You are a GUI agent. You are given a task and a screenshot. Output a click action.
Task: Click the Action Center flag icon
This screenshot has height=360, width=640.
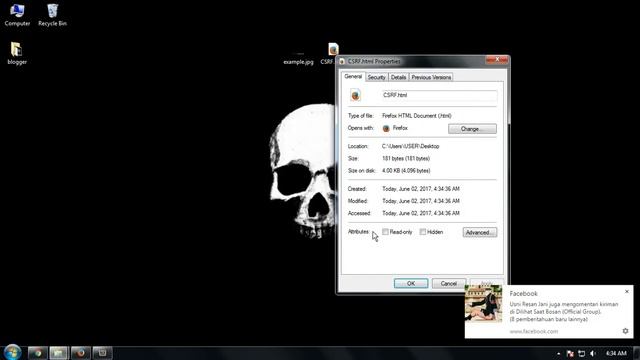tap(570, 353)
